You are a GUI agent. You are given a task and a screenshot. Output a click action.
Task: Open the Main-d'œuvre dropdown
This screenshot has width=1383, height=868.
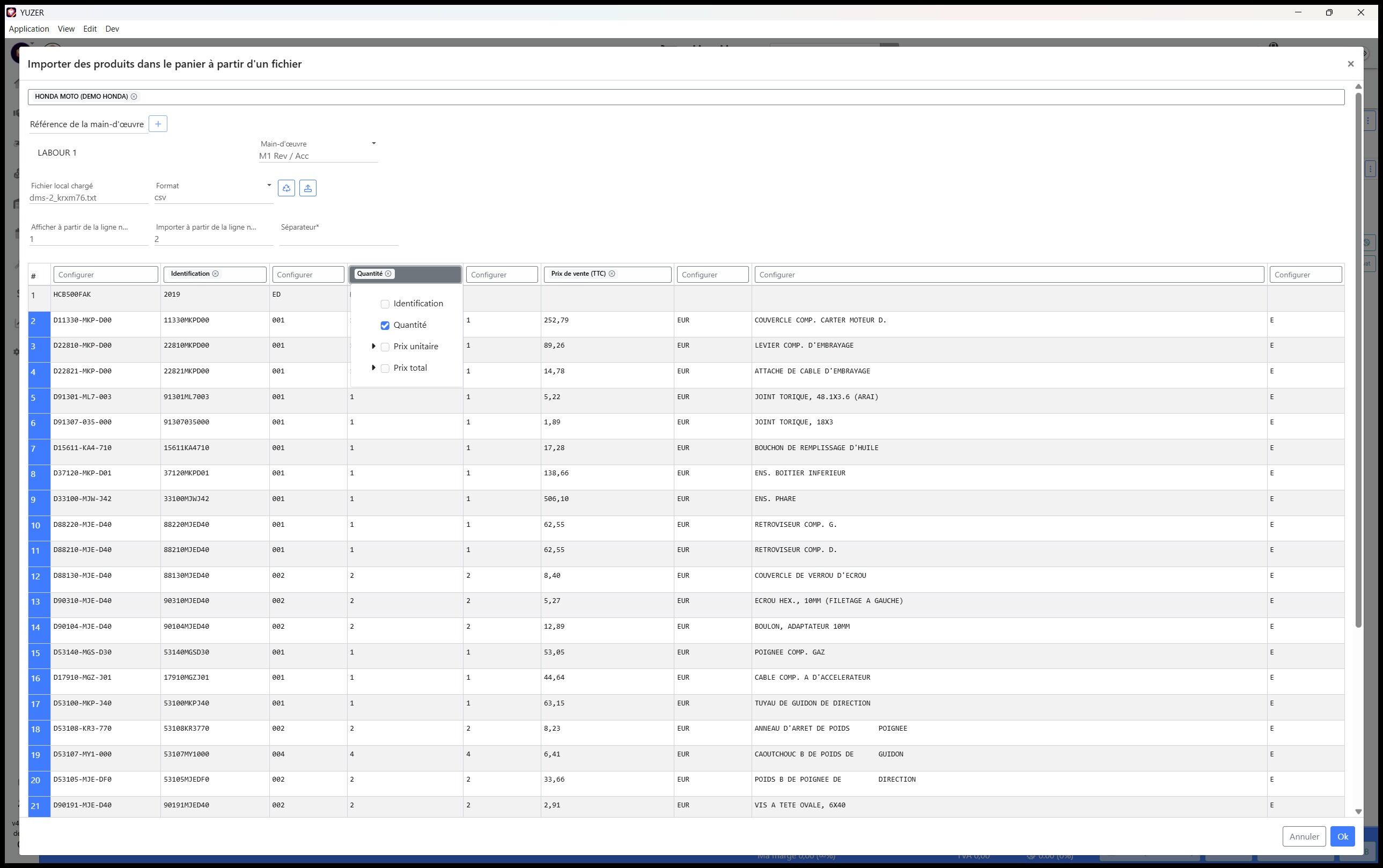374,144
